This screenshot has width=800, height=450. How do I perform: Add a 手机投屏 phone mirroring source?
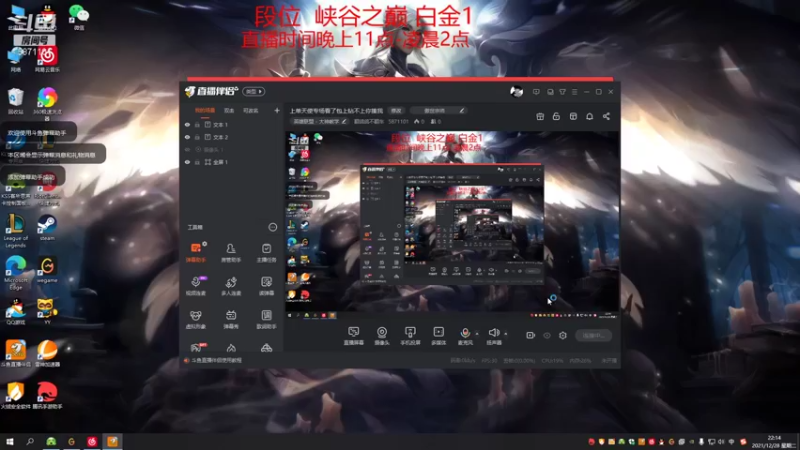(410, 336)
